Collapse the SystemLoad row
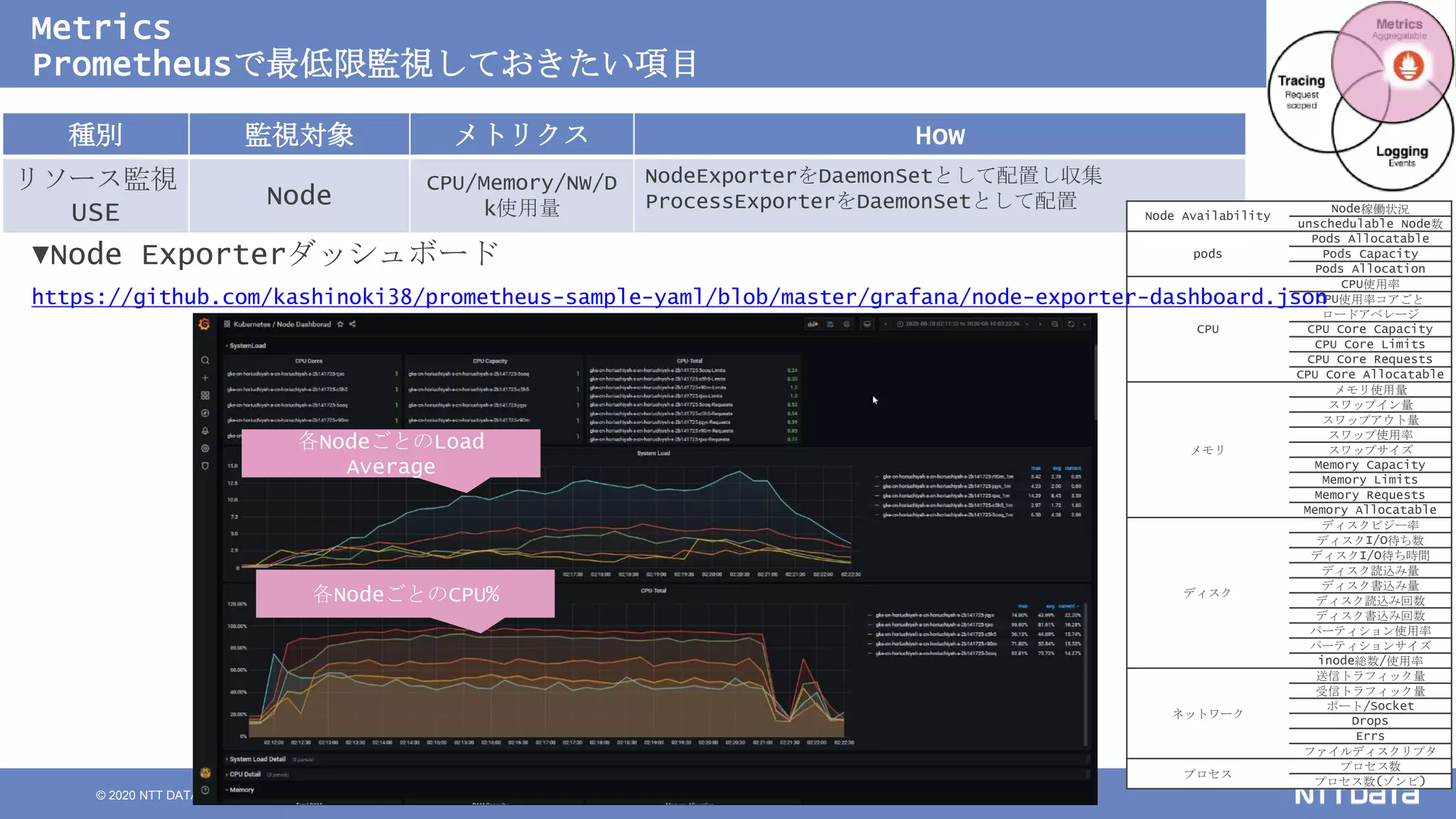Screen dimensions: 1456x819 pyautogui.click(x=246, y=346)
